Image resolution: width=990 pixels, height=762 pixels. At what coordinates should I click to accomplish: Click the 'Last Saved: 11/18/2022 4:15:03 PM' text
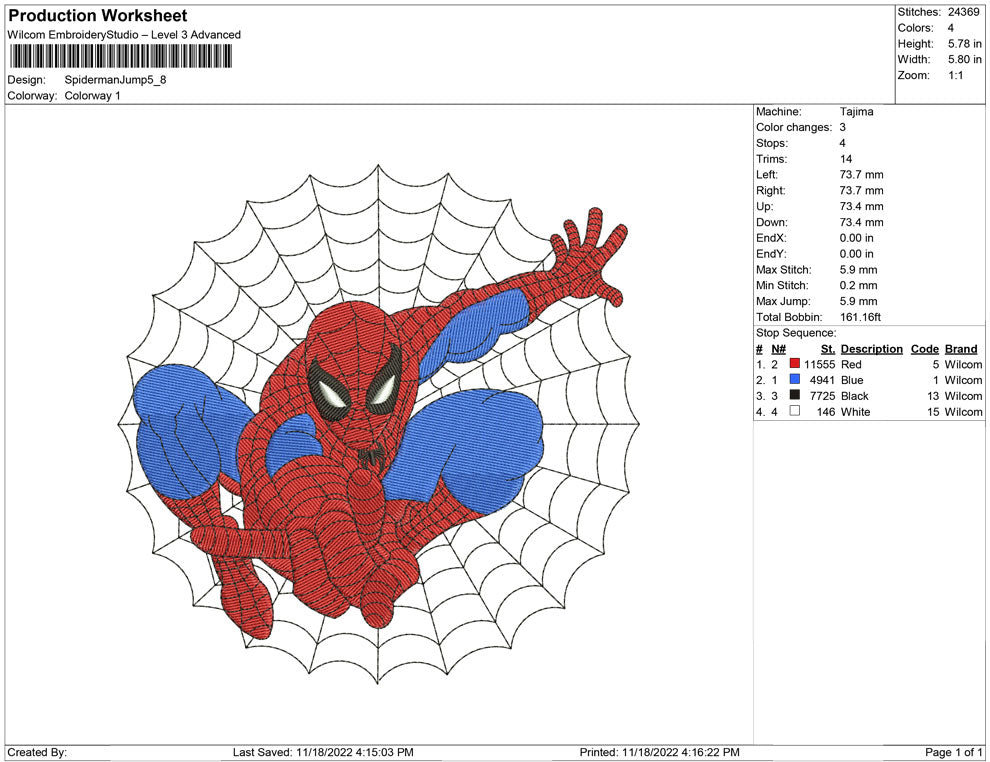click(x=323, y=753)
